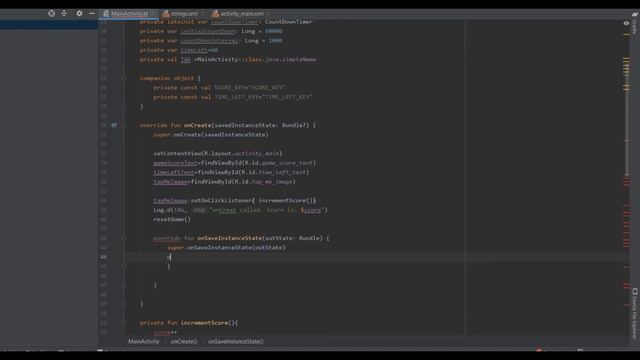The width and height of the screenshot is (640, 360).
Task: Click the selected blue row in project panel
Action: (49, 24)
